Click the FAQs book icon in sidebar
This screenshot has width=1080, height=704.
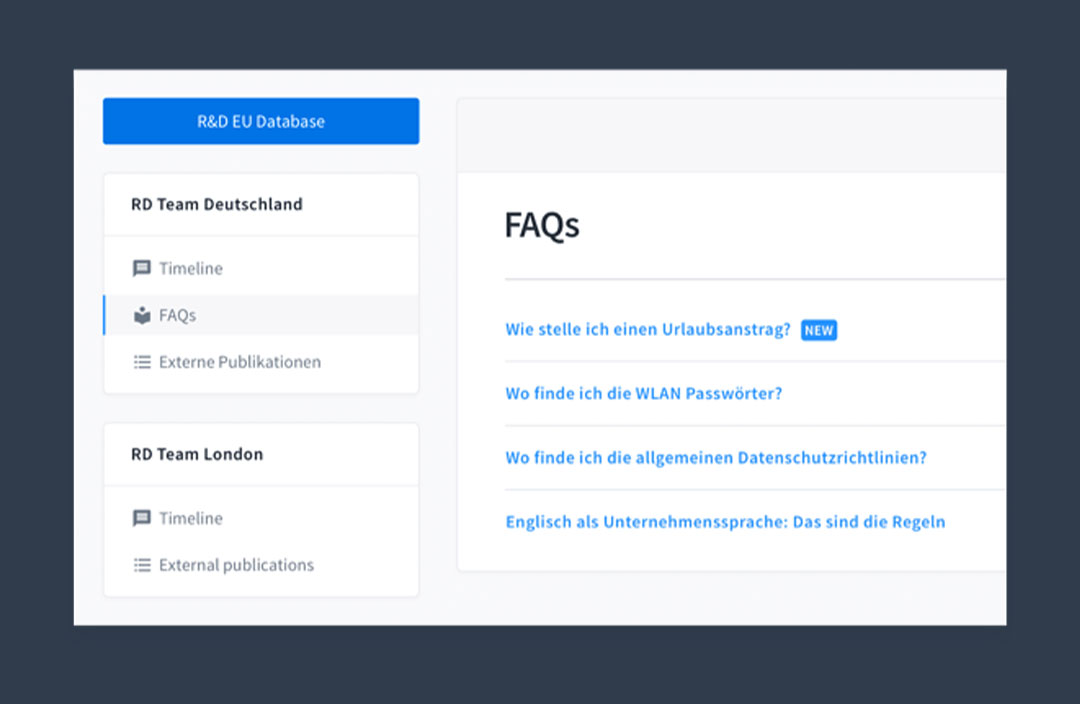tap(142, 315)
